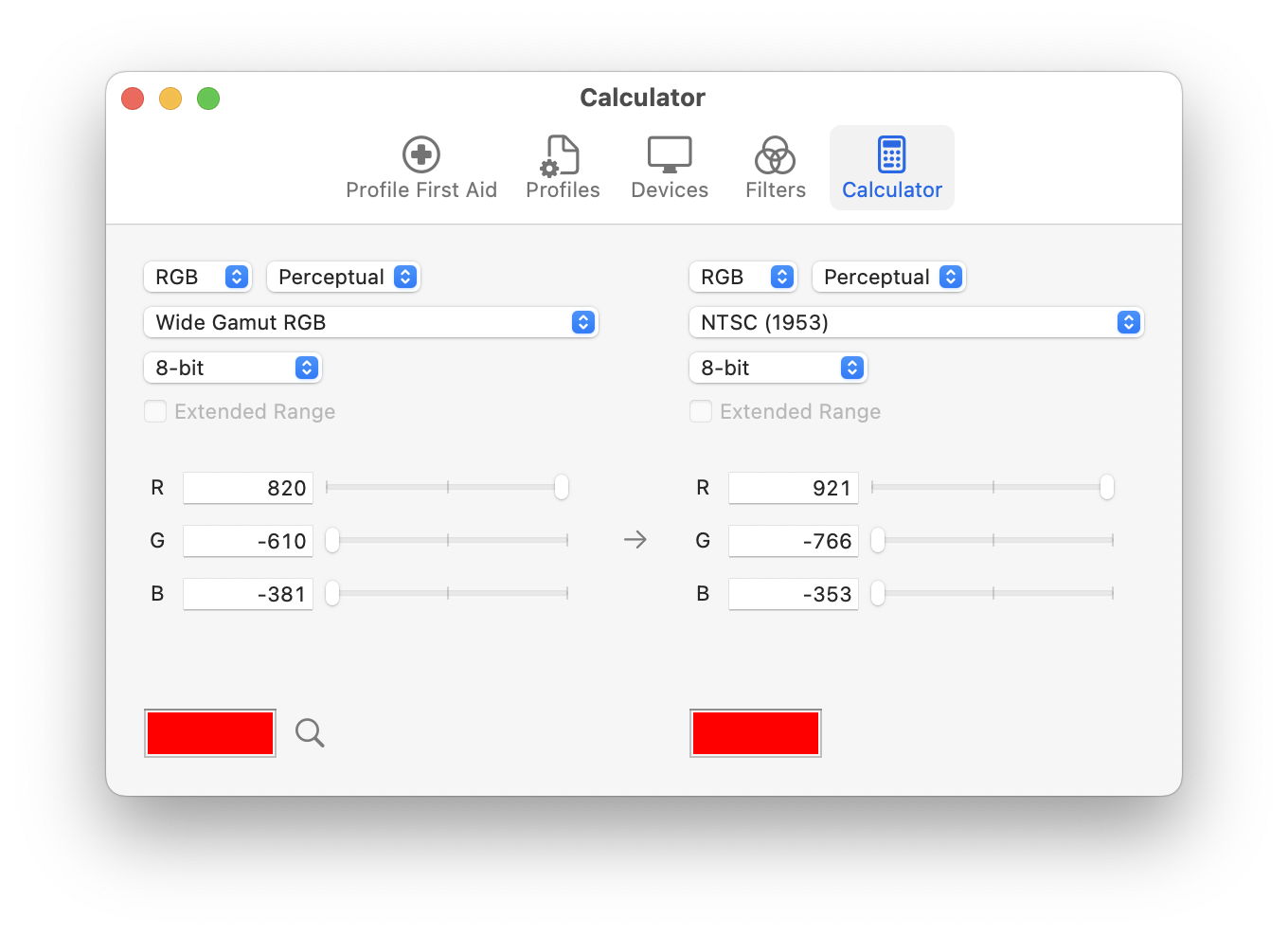
Task: Open the left 8-bit depth dropdown
Action: tap(233, 368)
